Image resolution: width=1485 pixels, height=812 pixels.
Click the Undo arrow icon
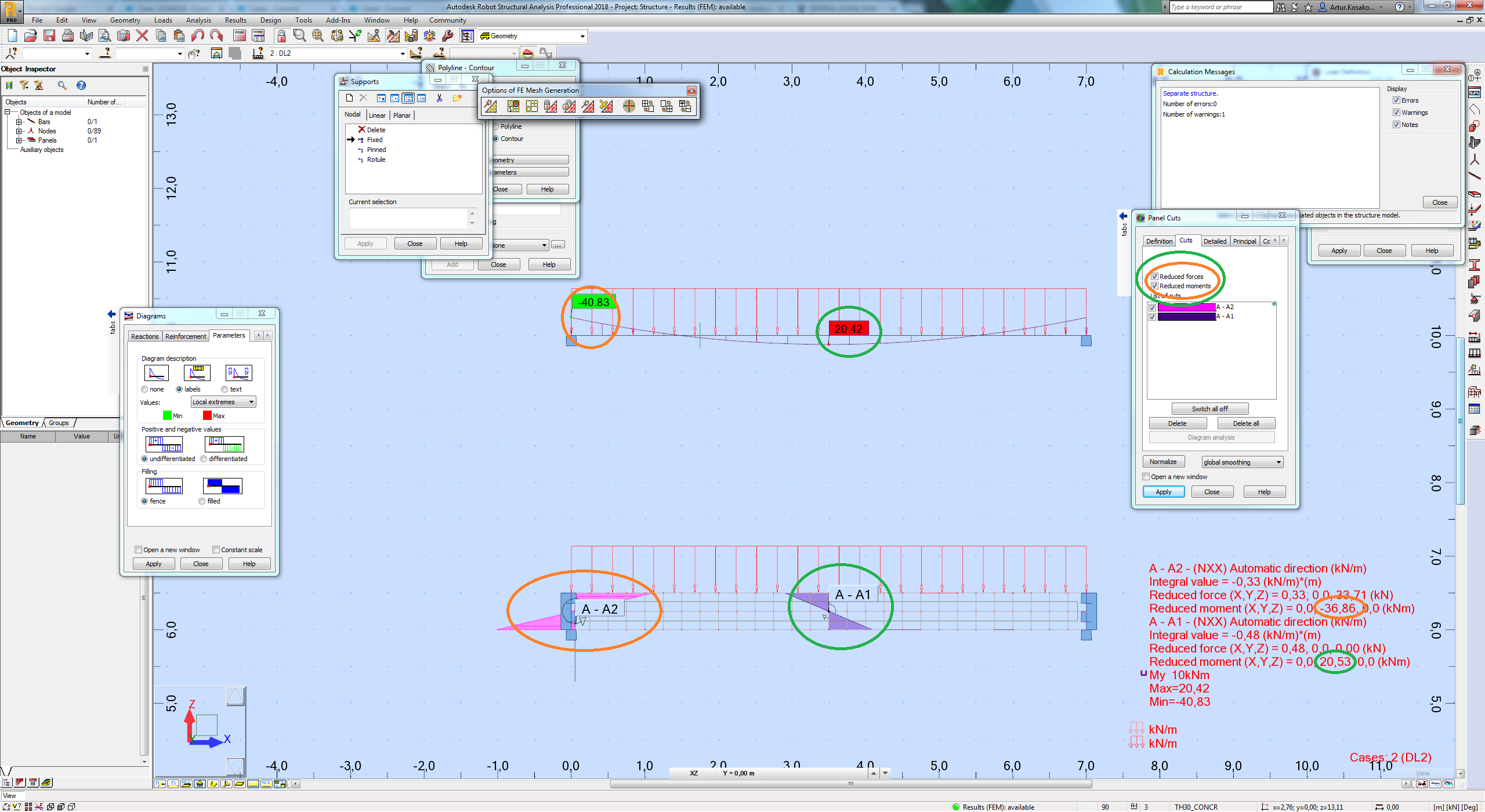197,36
